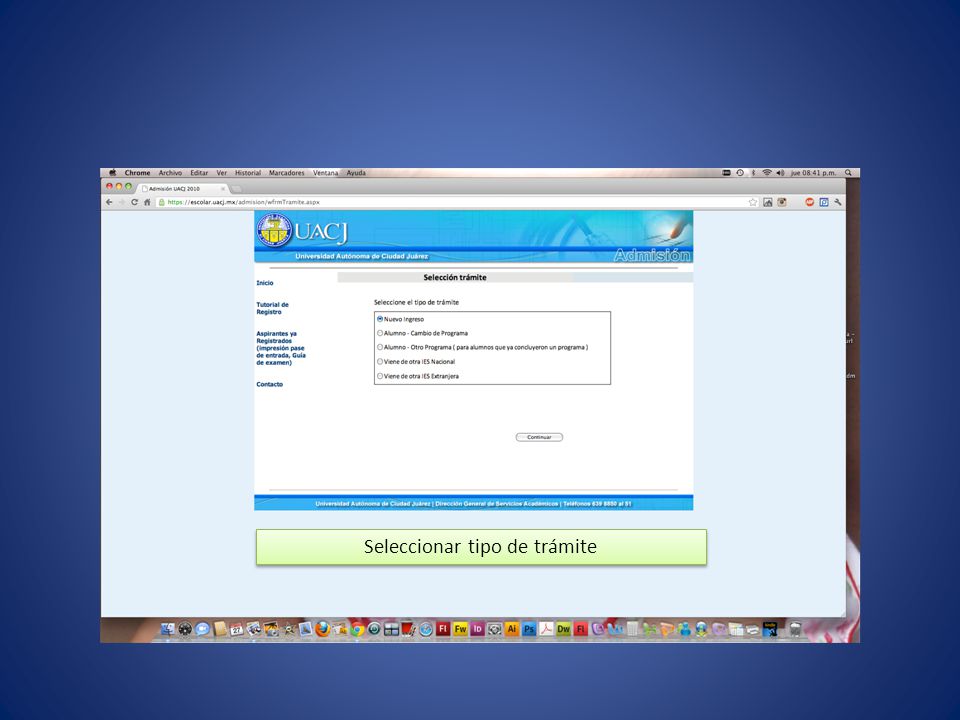Bookmark page with the star icon
Image resolution: width=960 pixels, height=720 pixels.
coord(752,202)
